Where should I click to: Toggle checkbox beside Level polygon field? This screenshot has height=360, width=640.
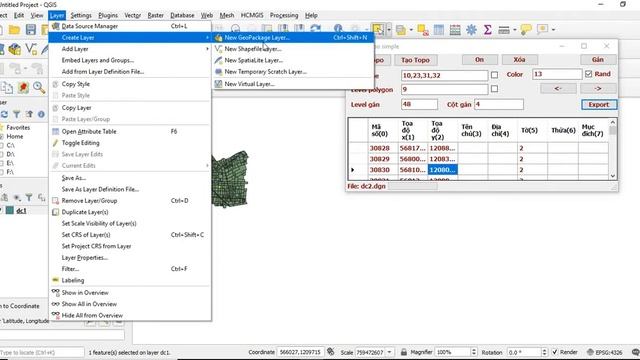[494, 89]
